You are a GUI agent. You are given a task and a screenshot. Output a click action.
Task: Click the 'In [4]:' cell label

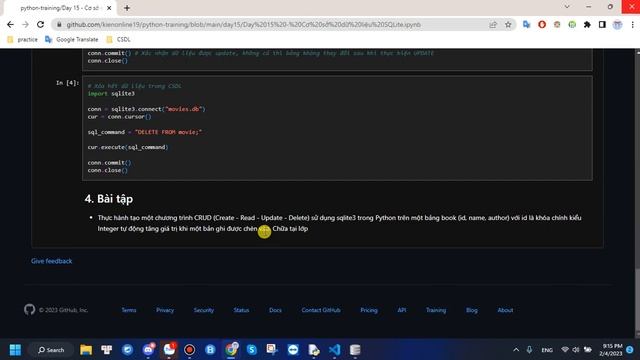tap(67, 83)
